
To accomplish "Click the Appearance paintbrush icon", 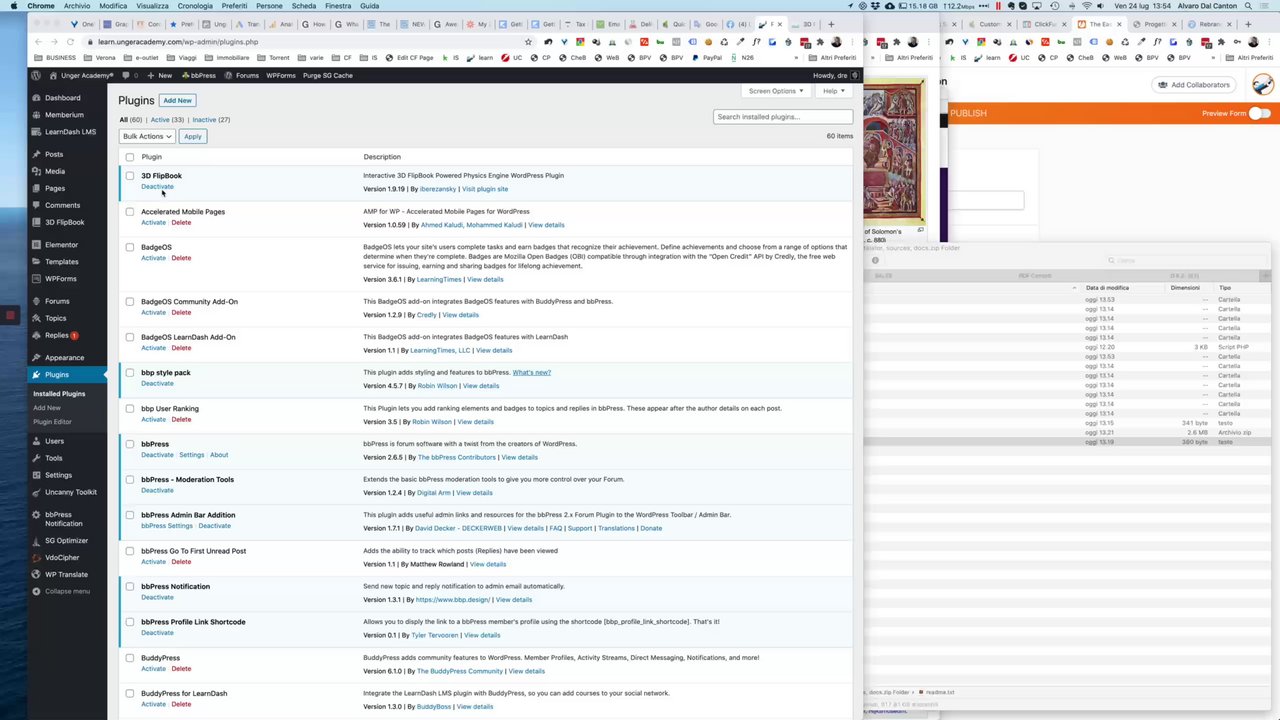I will click(x=36, y=357).
